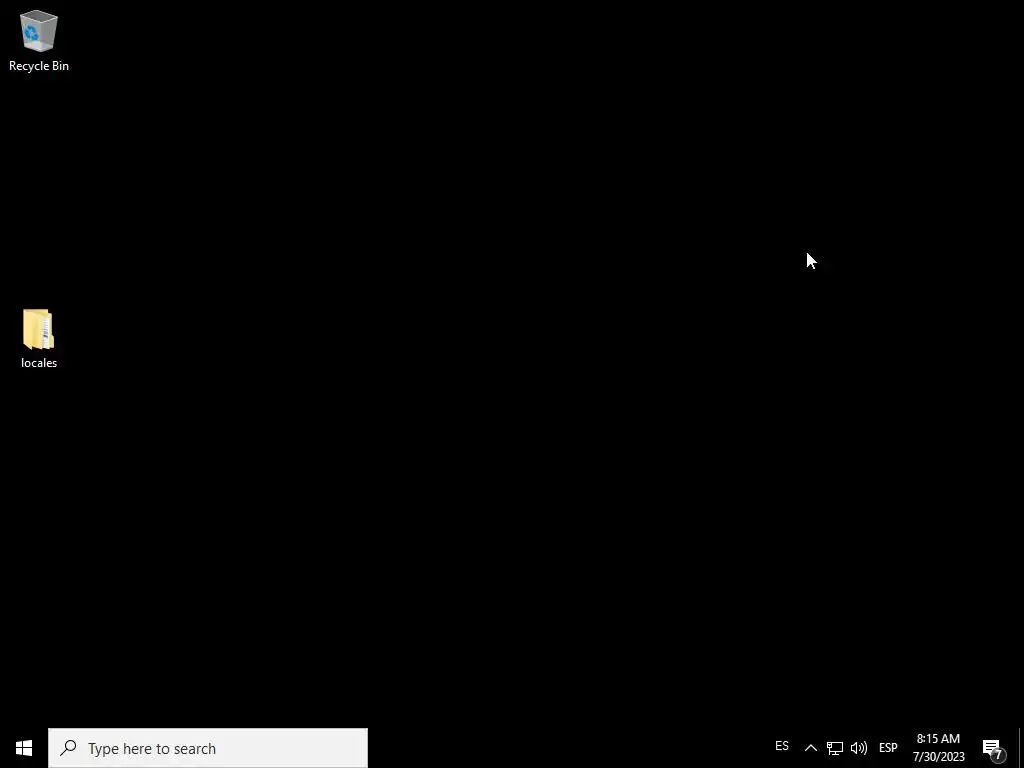Open the clock showing 8:15 AM

938,748
